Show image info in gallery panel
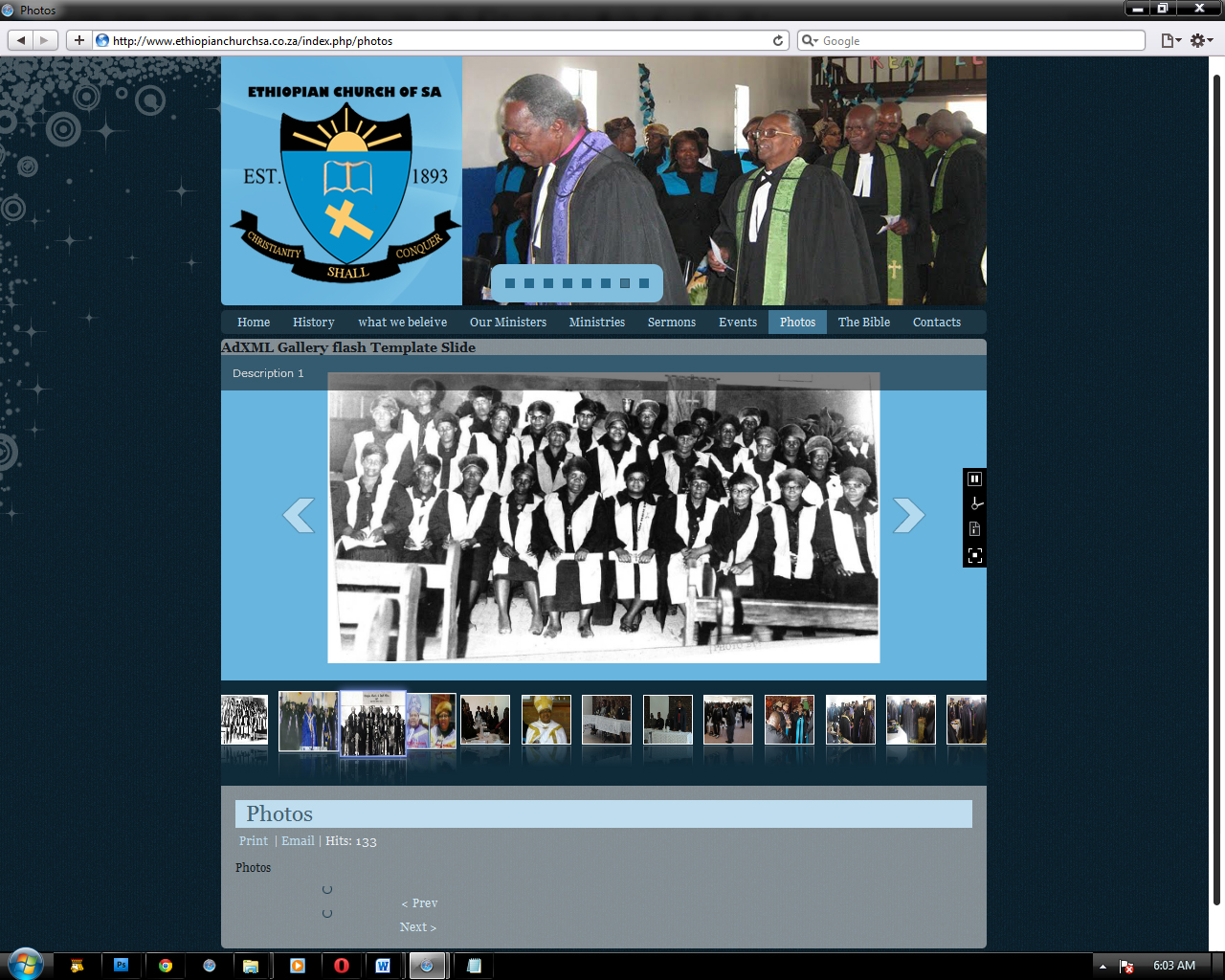Screen dimensions: 1225x980 click(x=974, y=529)
